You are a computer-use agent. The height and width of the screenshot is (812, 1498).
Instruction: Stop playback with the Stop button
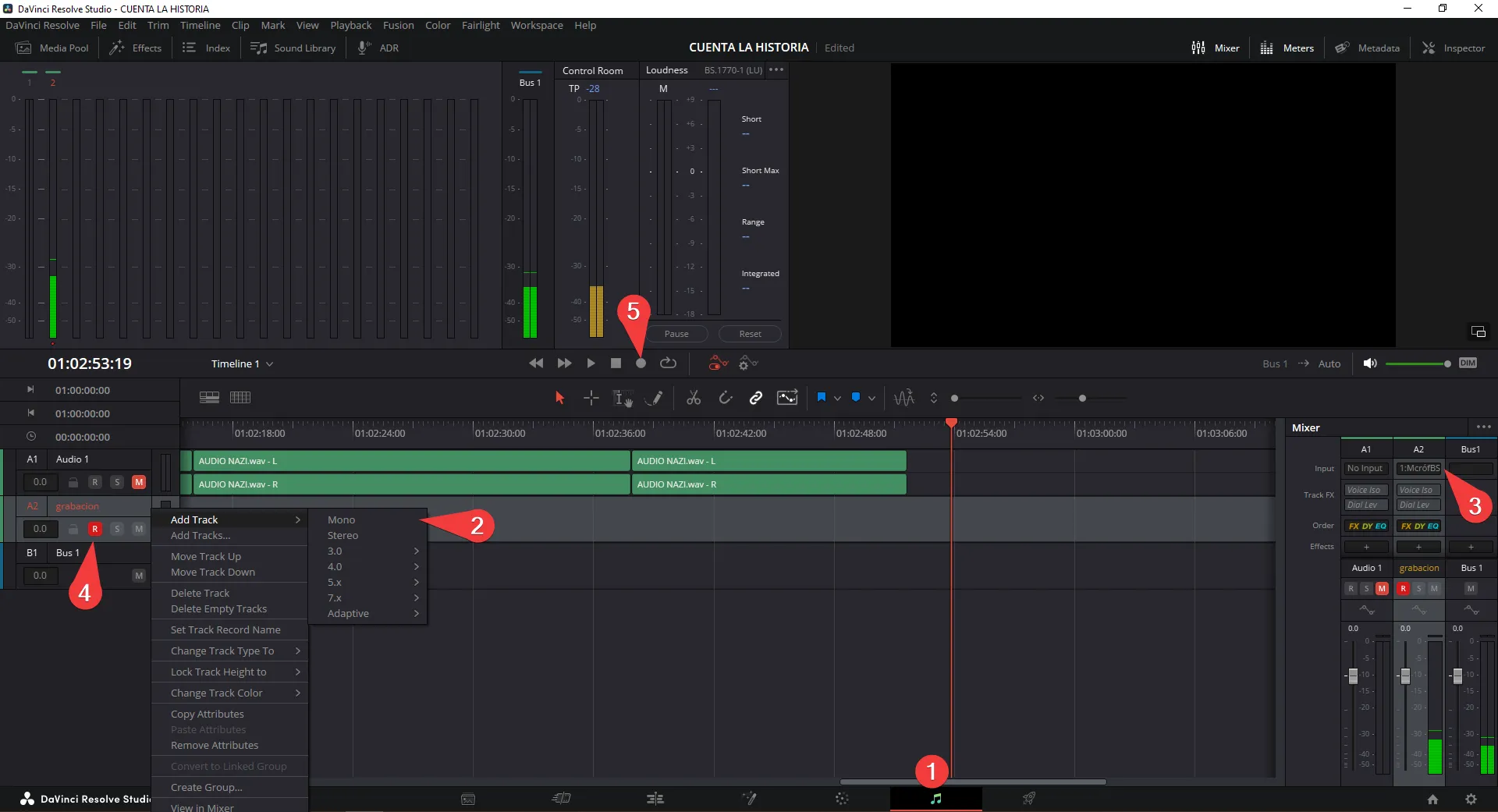click(616, 363)
